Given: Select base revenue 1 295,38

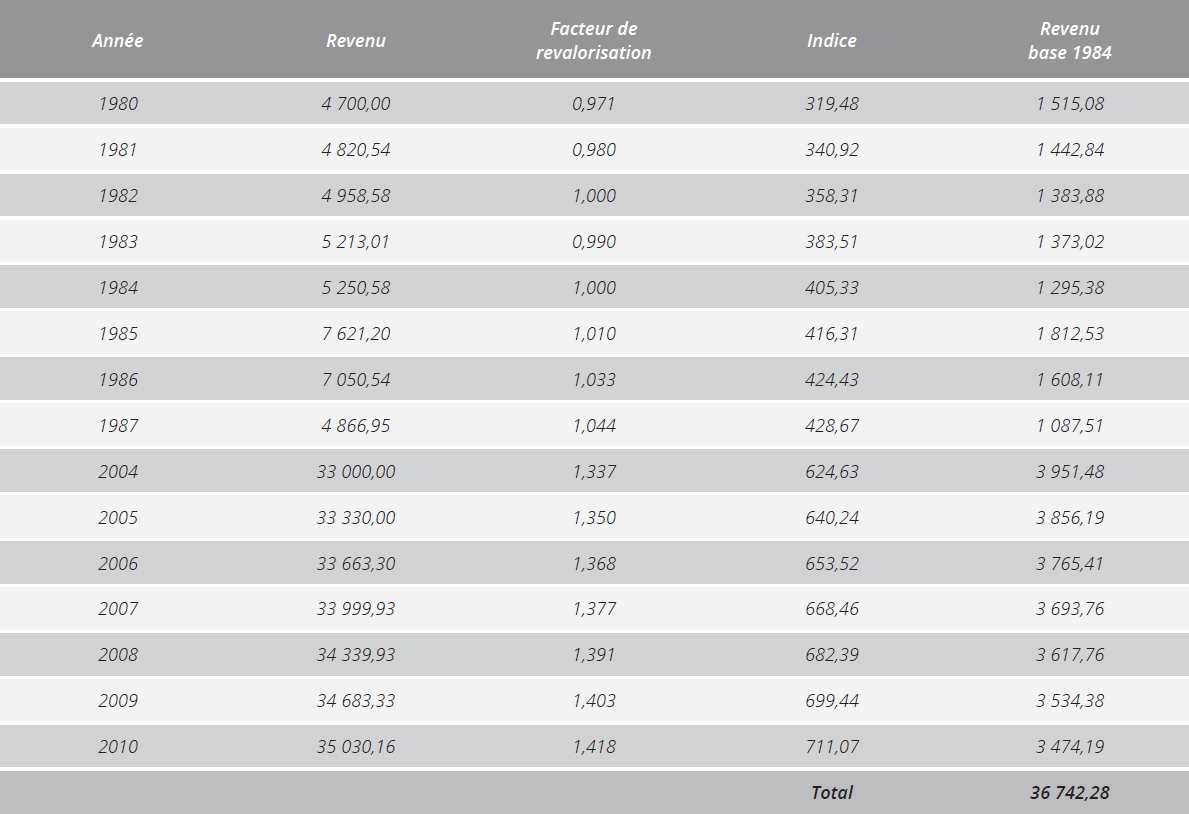Looking at the screenshot, I should click(x=1070, y=288).
